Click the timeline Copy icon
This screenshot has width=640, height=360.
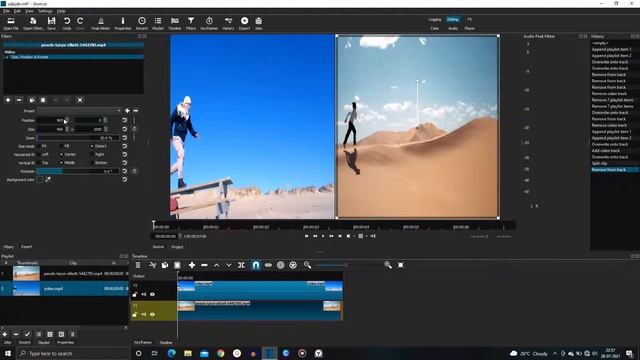tap(165, 265)
